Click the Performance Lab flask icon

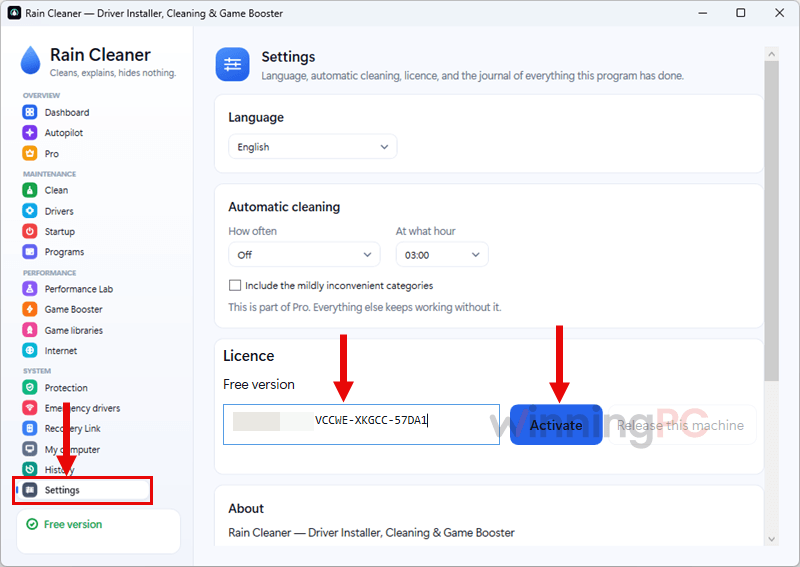[x=30, y=288]
